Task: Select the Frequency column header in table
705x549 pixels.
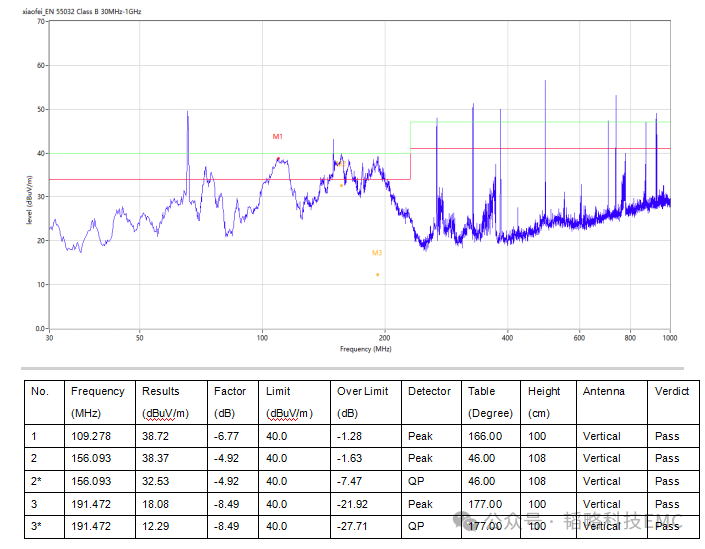Action: [x=98, y=391]
